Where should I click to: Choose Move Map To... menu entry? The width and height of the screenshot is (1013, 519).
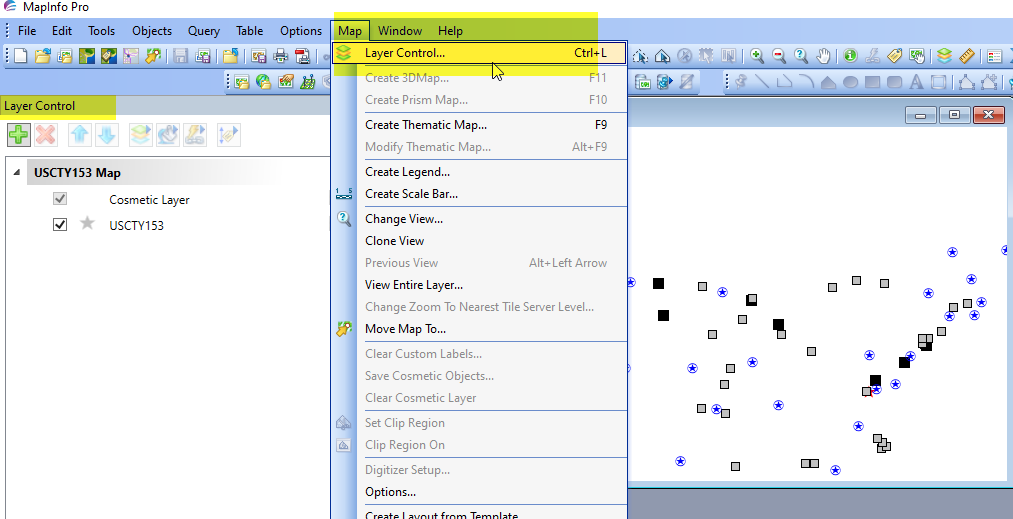(x=479, y=329)
